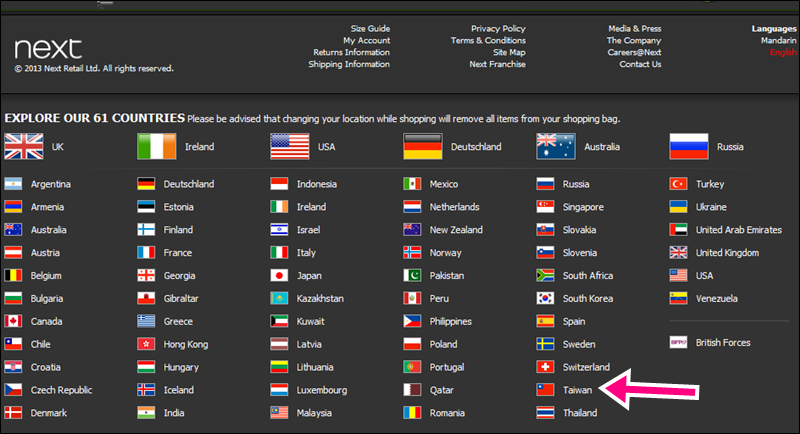Click the Israel flag icon
The height and width of the screenshot is (434, 800).
click(280, 229)
